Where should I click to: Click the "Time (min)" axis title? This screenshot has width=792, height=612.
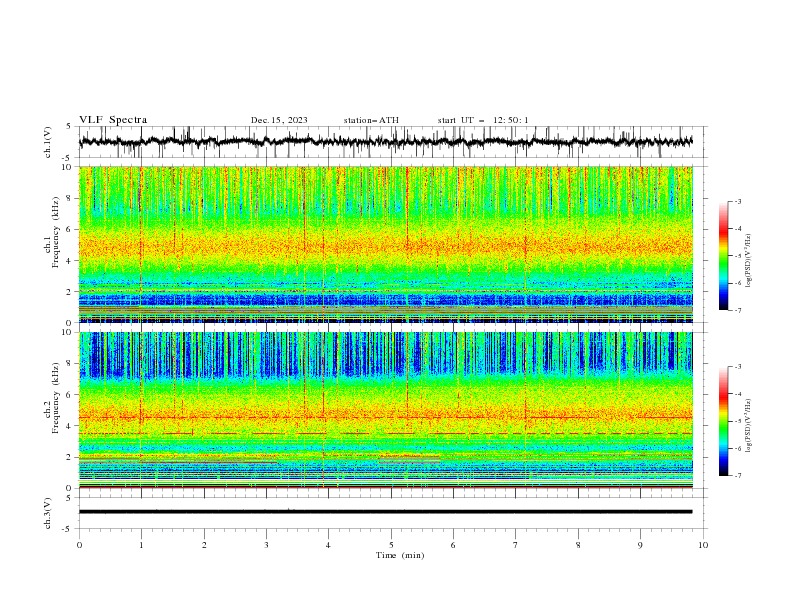[400, 555]
